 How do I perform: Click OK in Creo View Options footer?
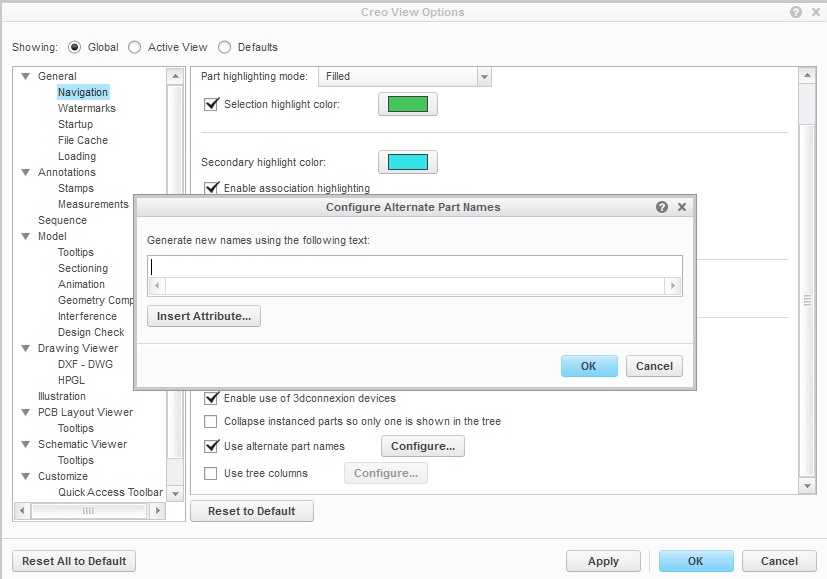coord(696,561)
